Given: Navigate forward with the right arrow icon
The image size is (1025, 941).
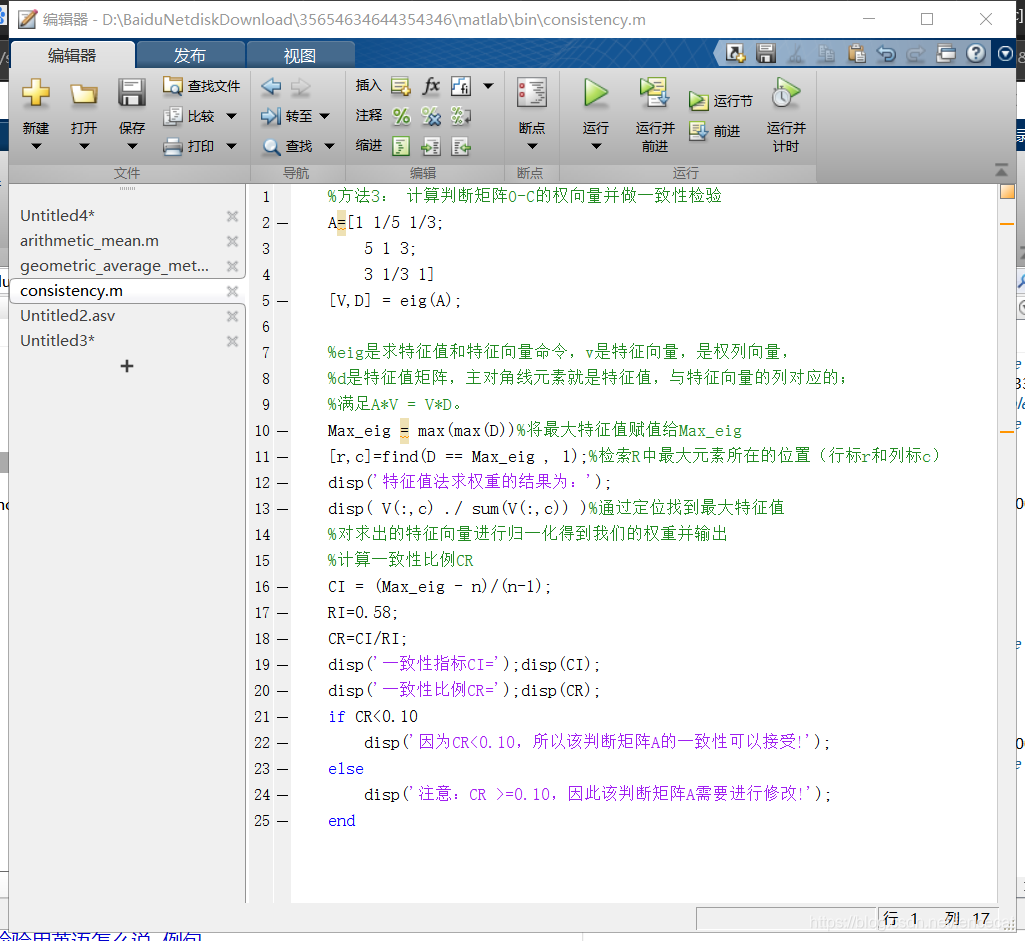Looking at the screenshot, I should pyautogui.click(x=301, y=86).
